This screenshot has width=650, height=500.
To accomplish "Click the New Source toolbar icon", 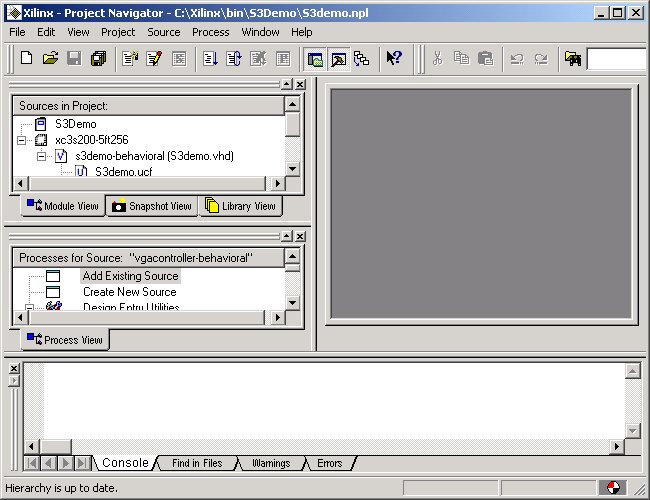I will point(131,58).
